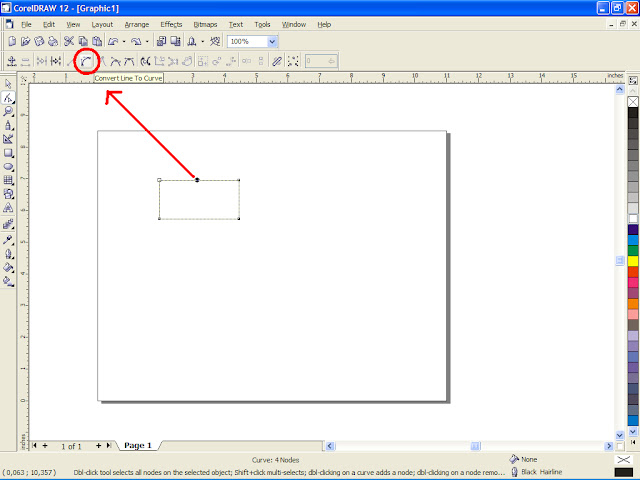This screenshot has width=640, height=480.
Task: Open the zoom level dropdown
Action: (272, 41)
